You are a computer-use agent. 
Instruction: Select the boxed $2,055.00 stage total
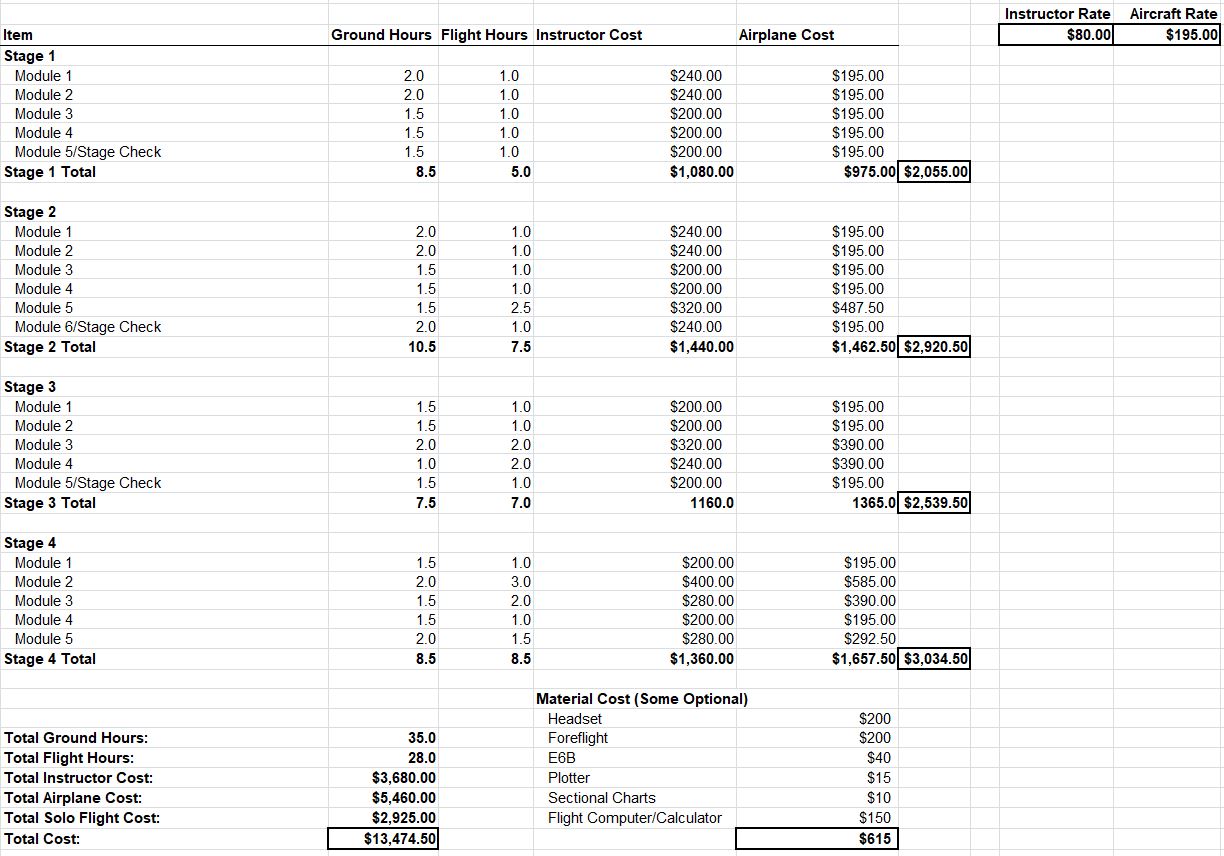click(935, 172)
